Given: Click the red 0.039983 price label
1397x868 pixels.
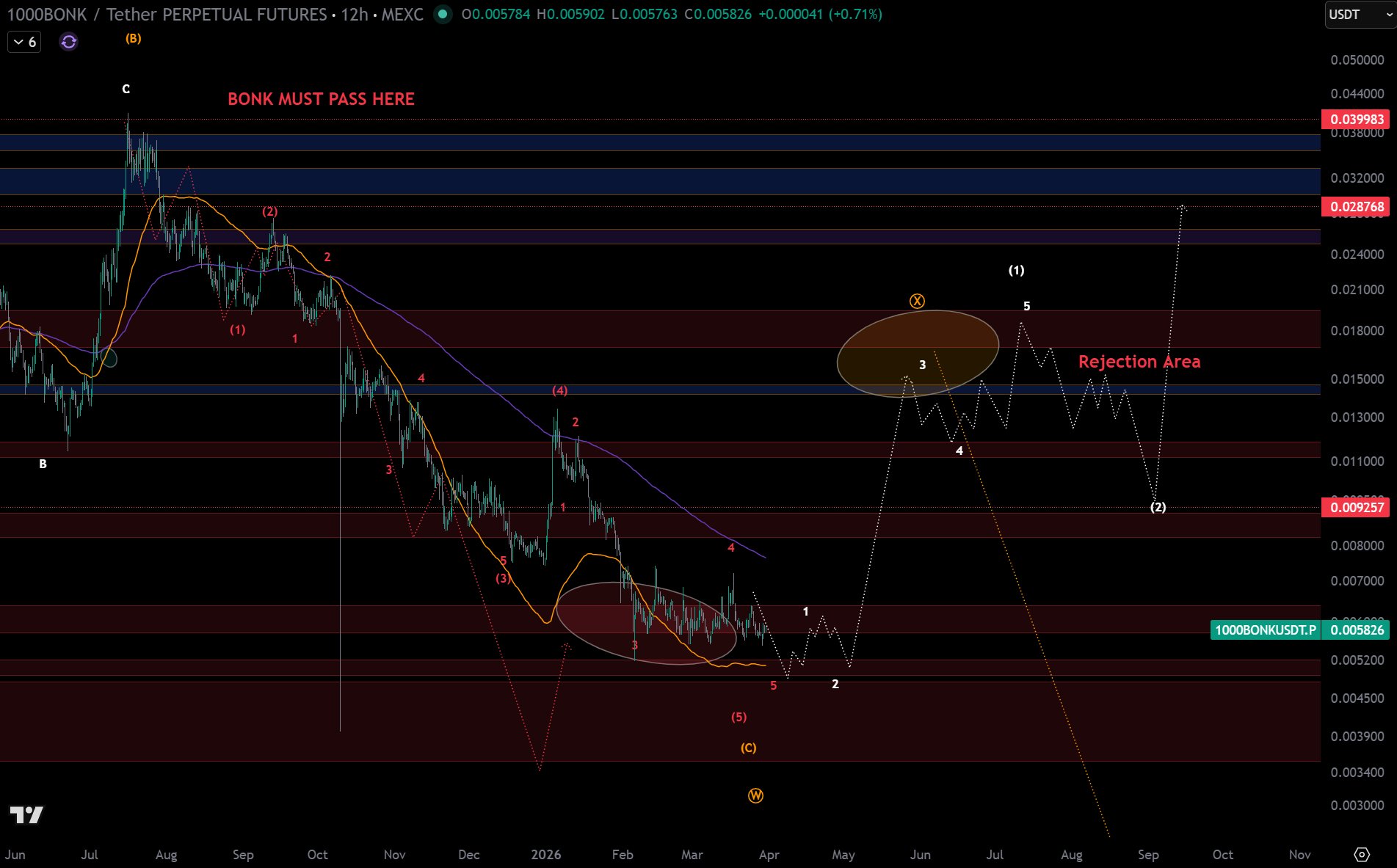Looking at the screenshot, I should tap(1357, 119).
